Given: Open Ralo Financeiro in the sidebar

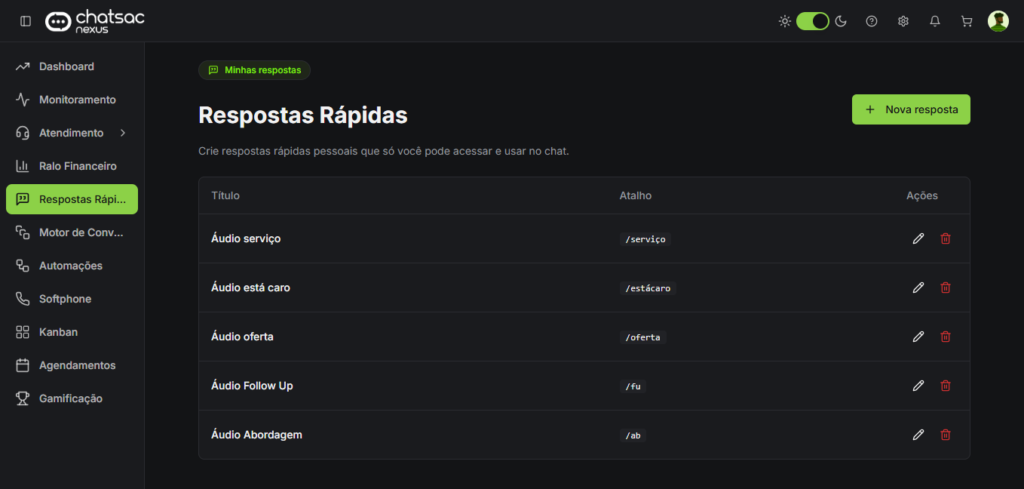Looking at the screenshot, I should pyautogui.click(x=72, y=166).
